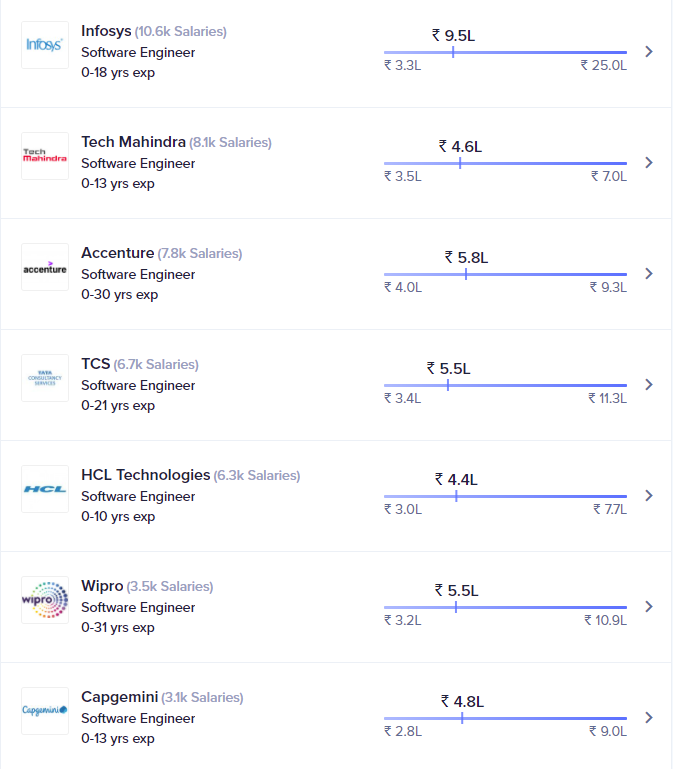This screenshot has width=673, height=769.
Task: Click the Capgemini logo
Action: 45,711
